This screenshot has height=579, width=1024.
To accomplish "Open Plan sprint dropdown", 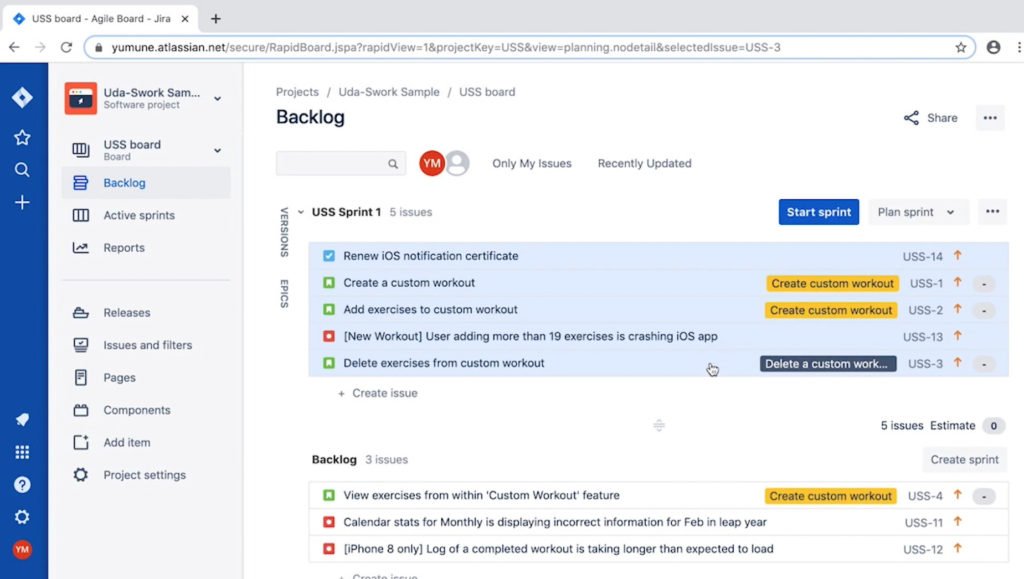I will (x=916, y=212).
